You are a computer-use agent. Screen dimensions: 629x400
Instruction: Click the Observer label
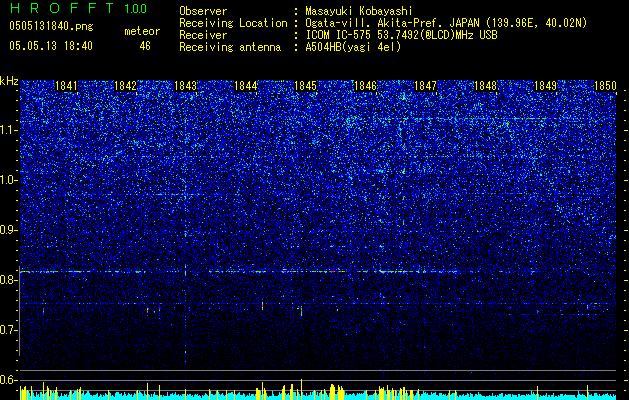203,11
